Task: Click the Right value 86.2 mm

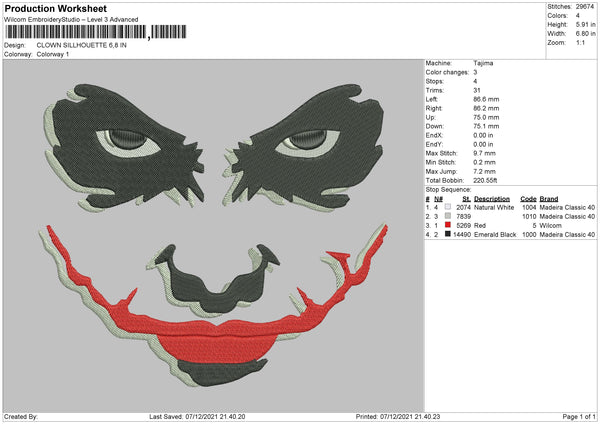Action: click(x=486, y=108)
